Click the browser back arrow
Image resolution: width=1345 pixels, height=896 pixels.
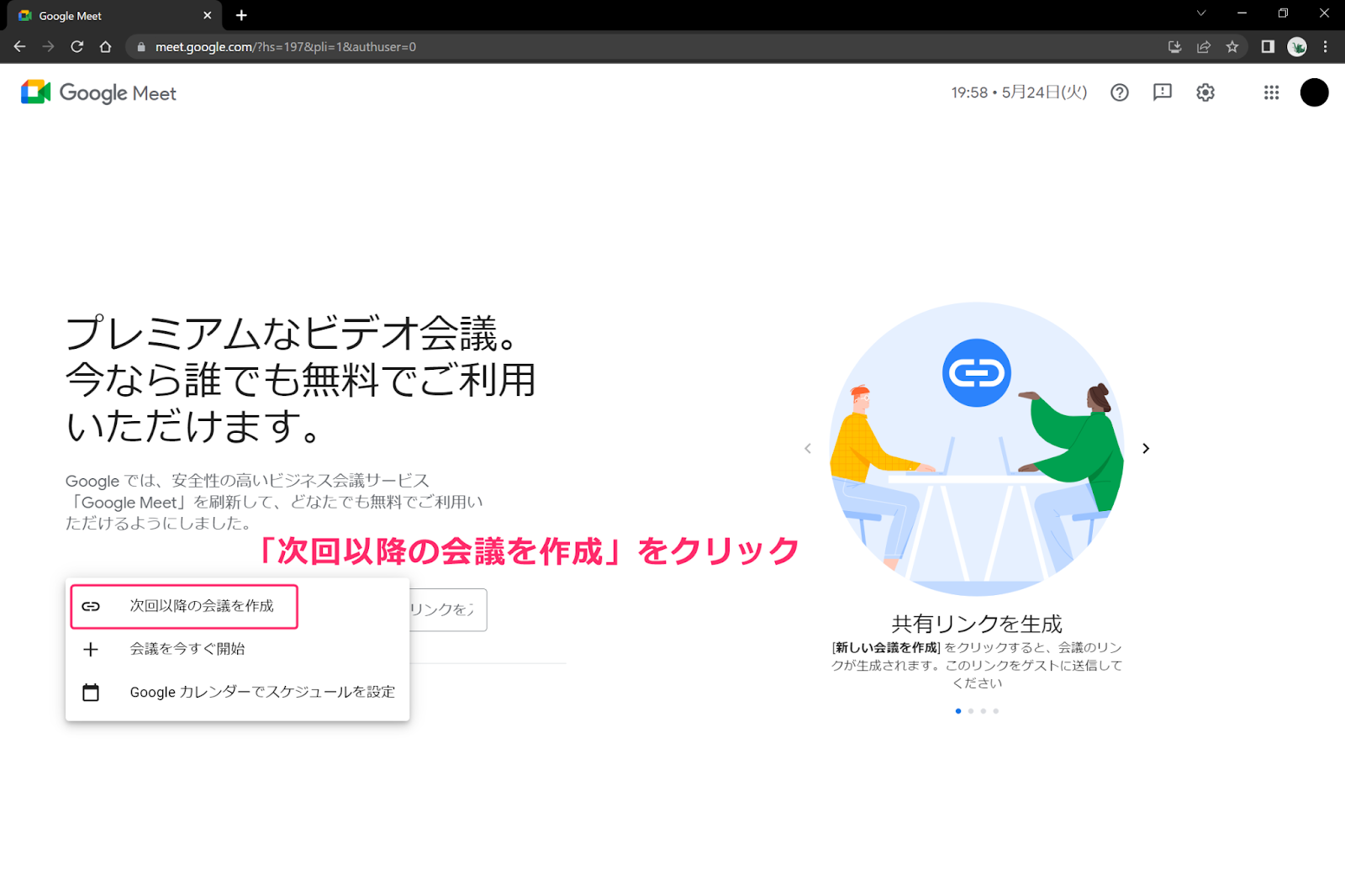[x=20, y=47]
